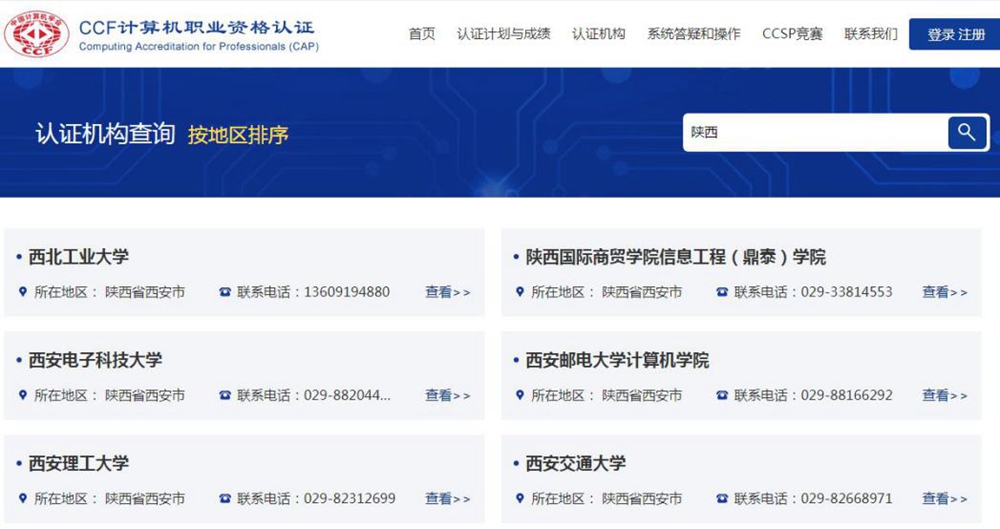Open 联系我们 page
The width and height of the screenshot is (1000, 529).
coord(871,34)
